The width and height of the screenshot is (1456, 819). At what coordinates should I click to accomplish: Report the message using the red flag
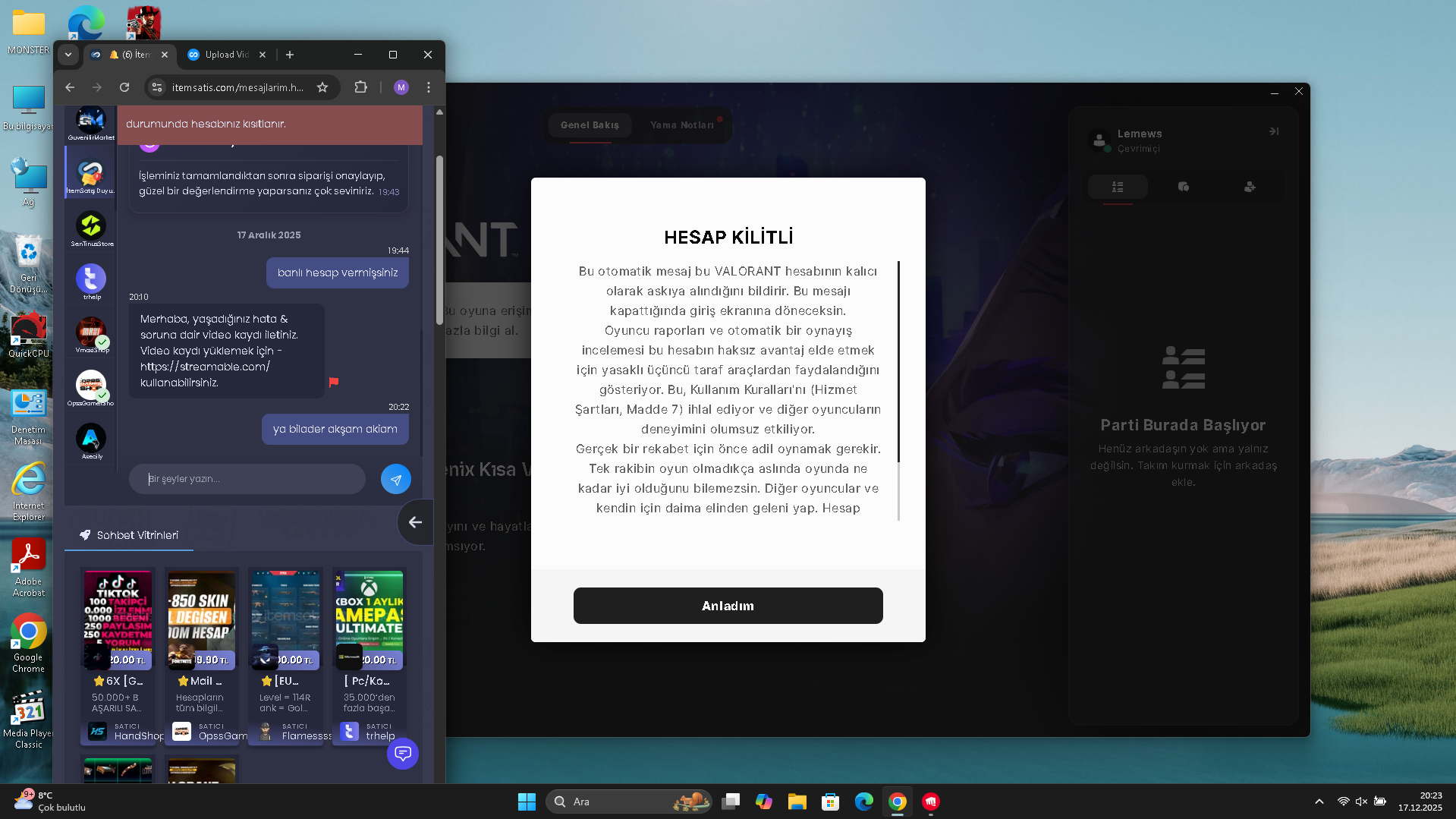(x=334, y=382)
